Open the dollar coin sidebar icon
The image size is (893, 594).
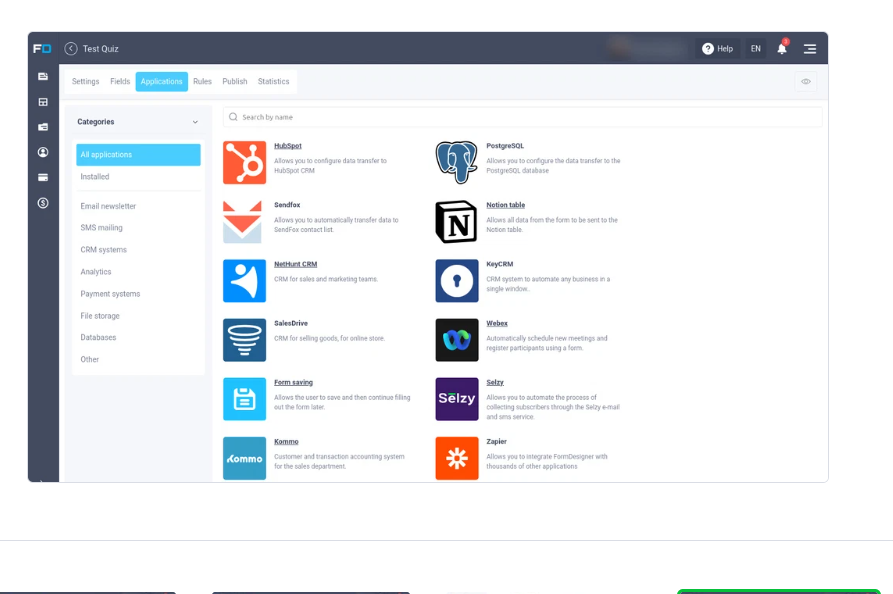[x=43, y=203]
